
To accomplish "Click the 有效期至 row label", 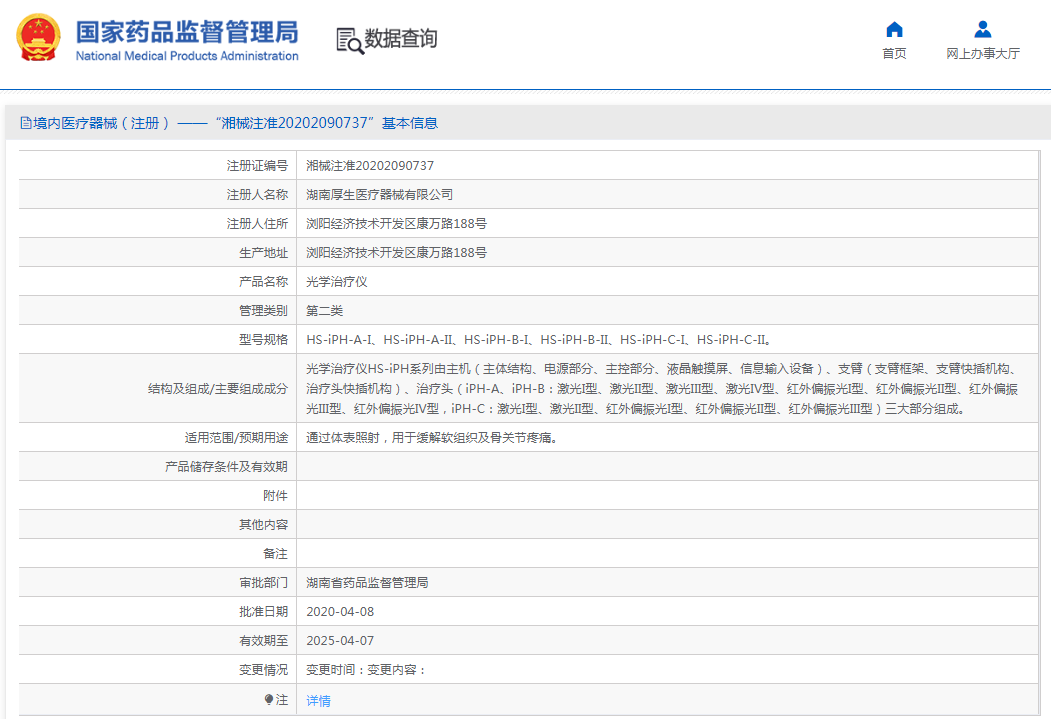I will click(263, 641).
